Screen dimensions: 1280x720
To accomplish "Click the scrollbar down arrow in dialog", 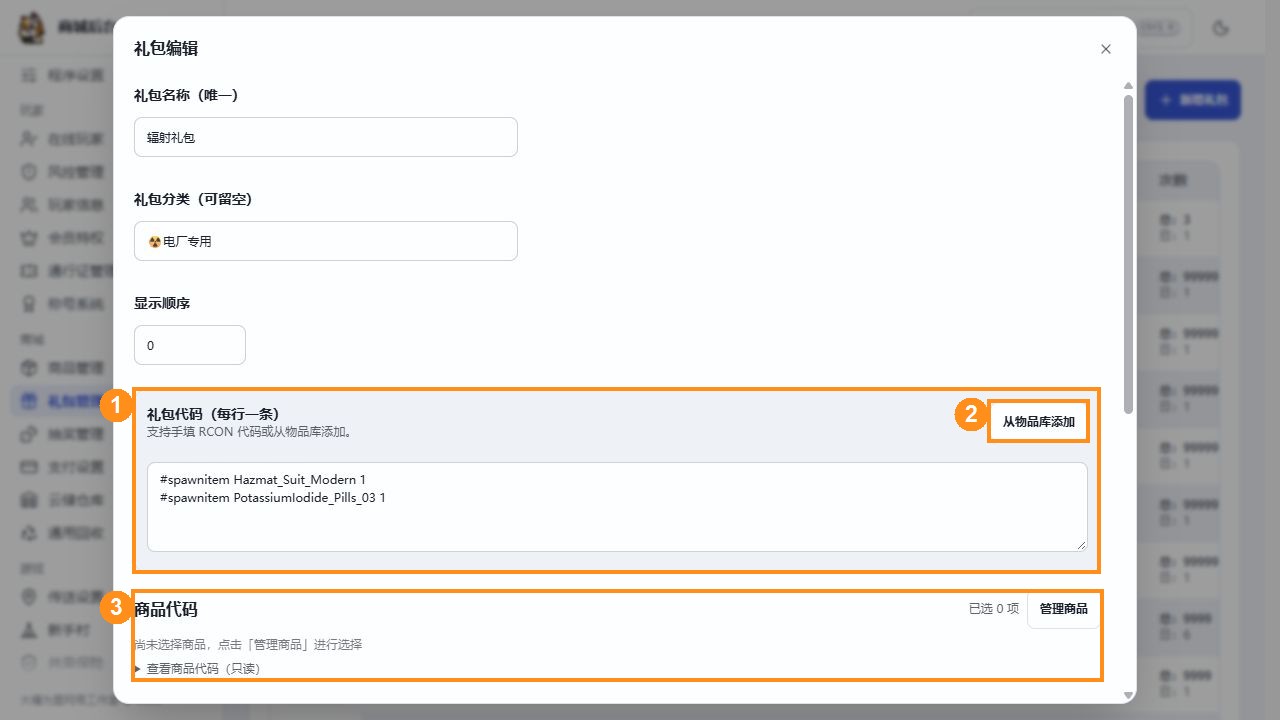I will (1128, 695).
